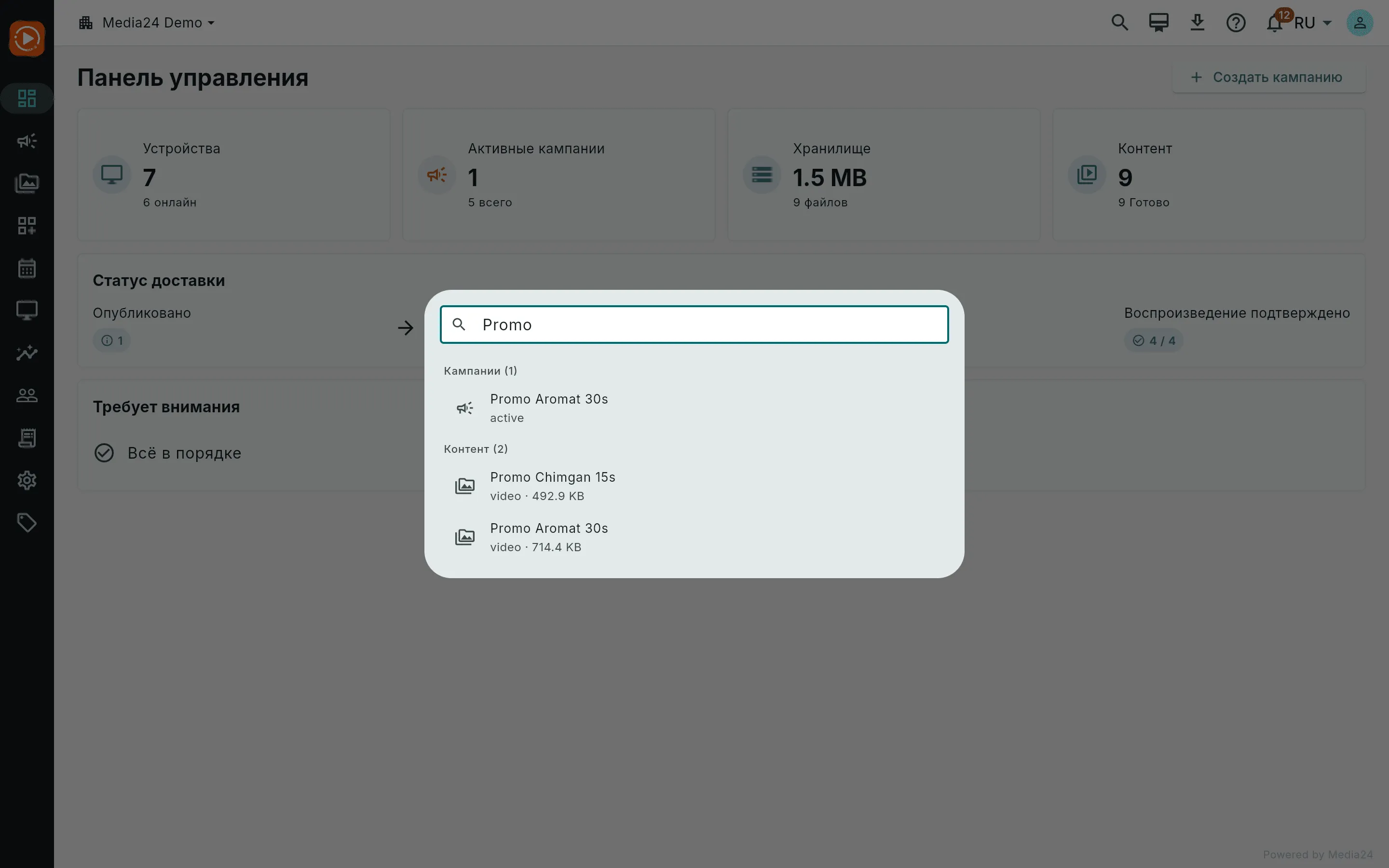1389x868 pixels.
Task: Open tags icon in sidebar
Action: [27, 522]
